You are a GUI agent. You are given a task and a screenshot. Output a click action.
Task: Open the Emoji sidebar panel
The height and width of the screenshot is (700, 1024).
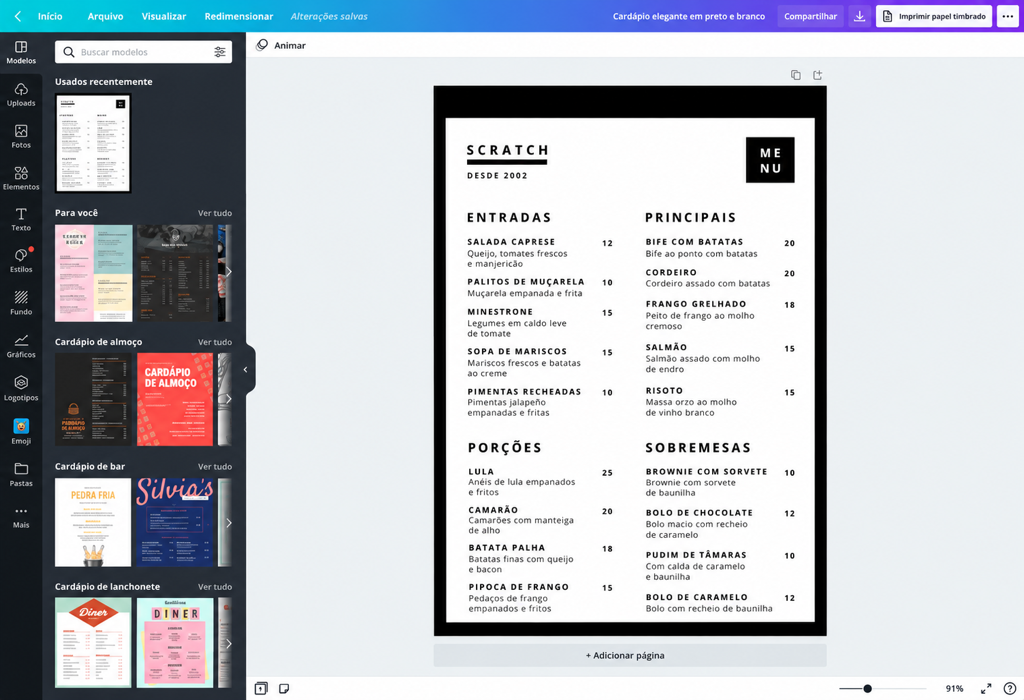[x=21, y=432]
